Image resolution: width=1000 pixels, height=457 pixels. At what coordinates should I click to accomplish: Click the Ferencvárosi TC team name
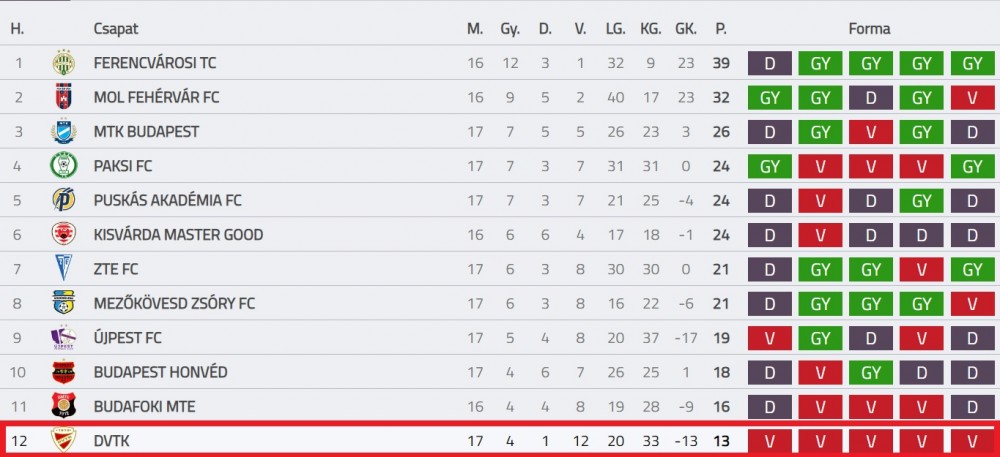[155, 63]
